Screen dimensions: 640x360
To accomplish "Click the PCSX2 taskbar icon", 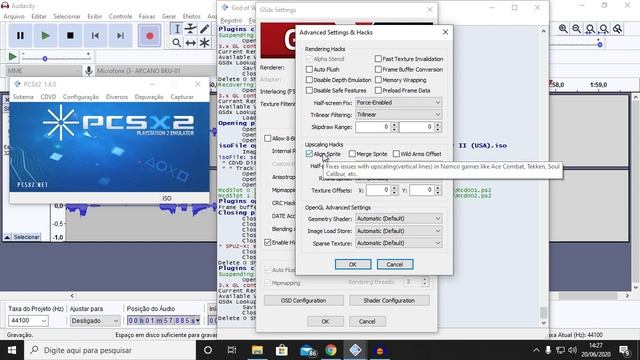I will tap(355, 350).
